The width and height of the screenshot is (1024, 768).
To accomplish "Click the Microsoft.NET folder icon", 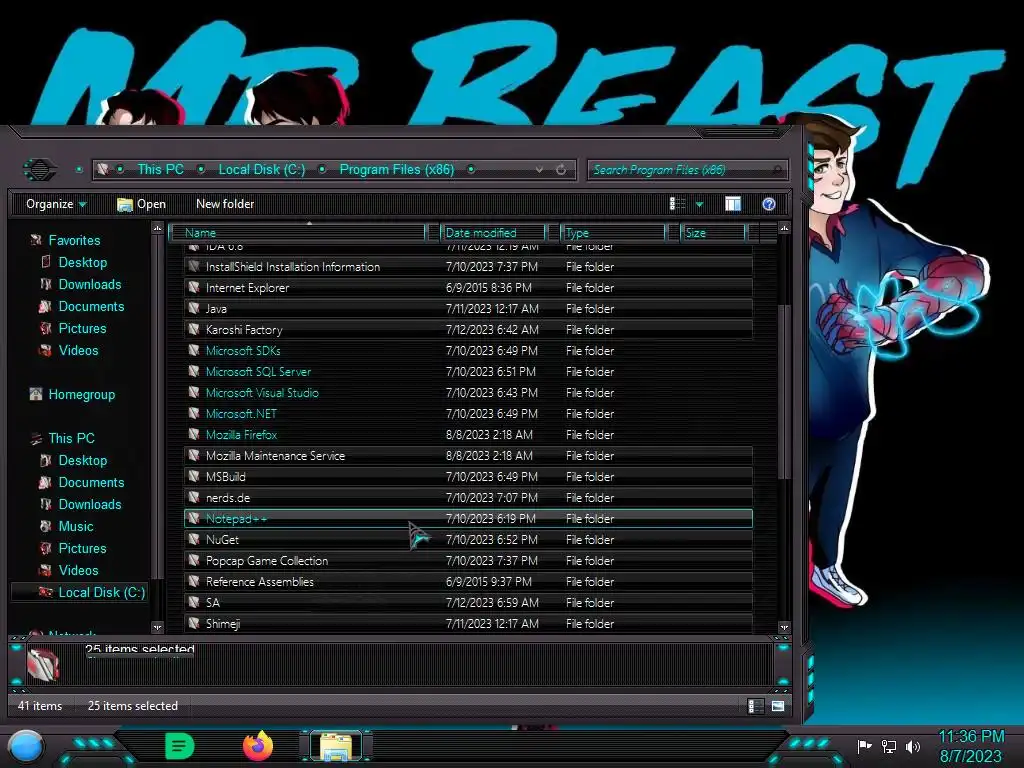I will 194,413.
